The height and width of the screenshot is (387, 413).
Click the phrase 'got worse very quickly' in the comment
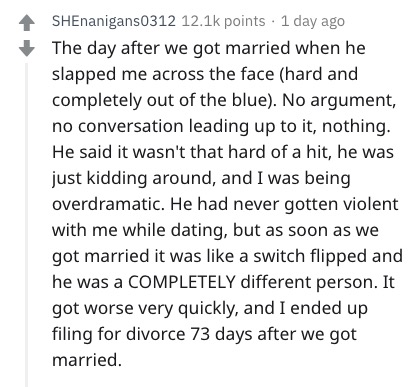[145, 308]
